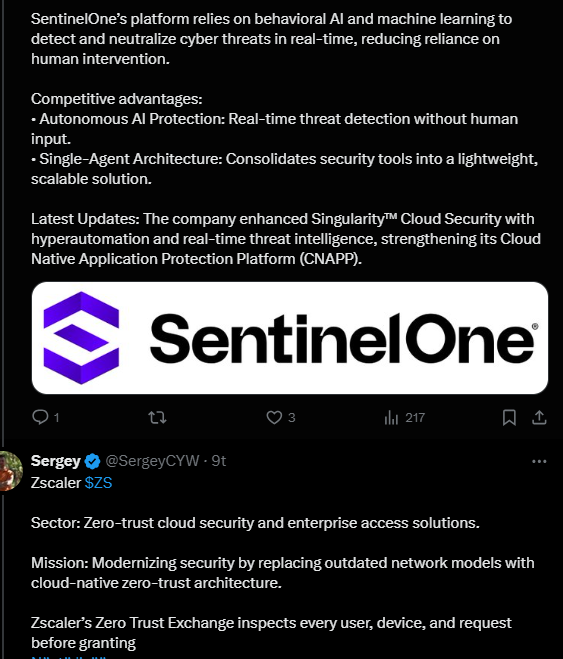Open the three-dot more menu on Zscaler post
The height and width of the screenshot is (659, 563).
pos(539,461)
